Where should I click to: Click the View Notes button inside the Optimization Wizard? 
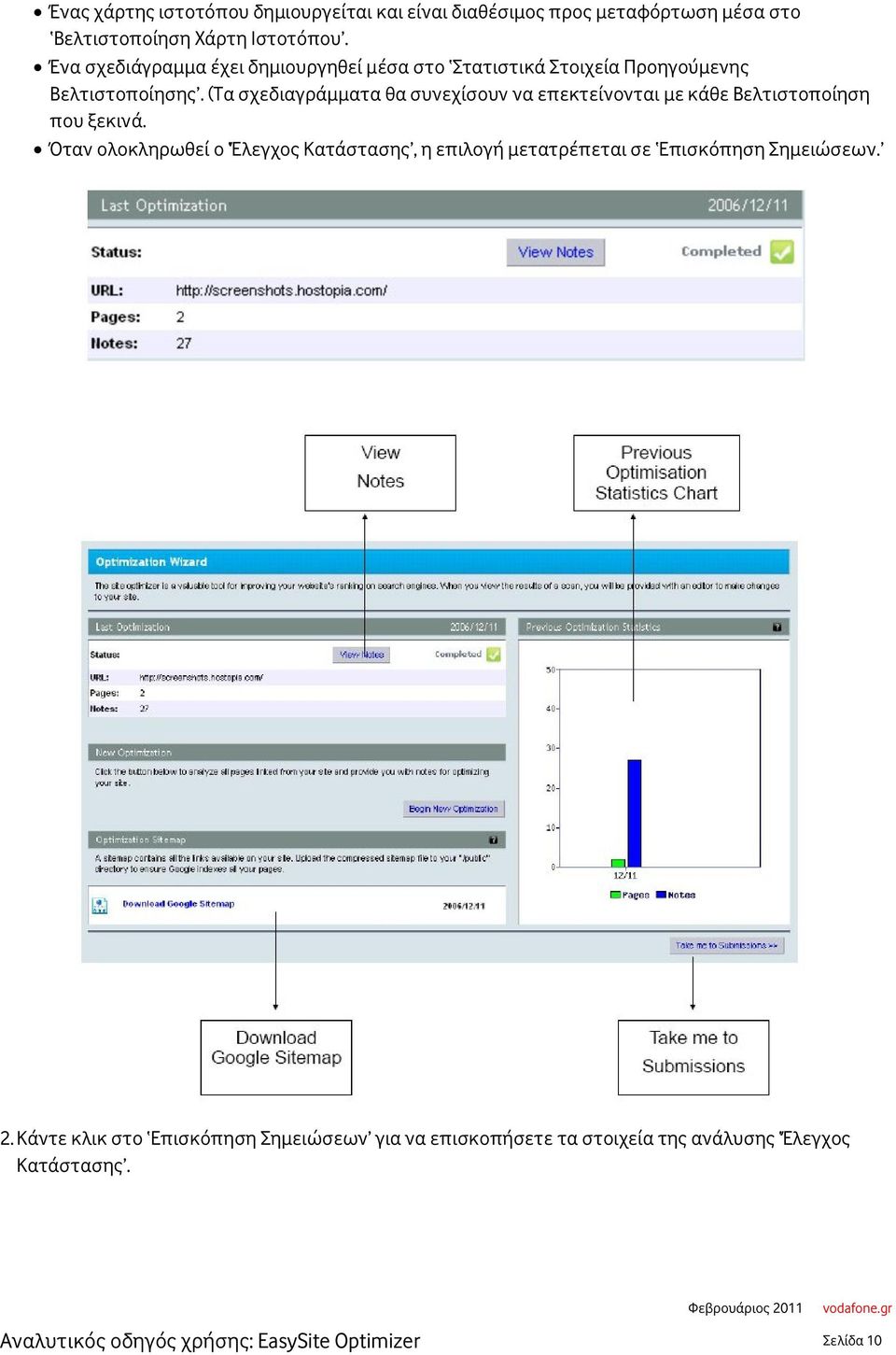pyautogui.click(x=362, y=655)
